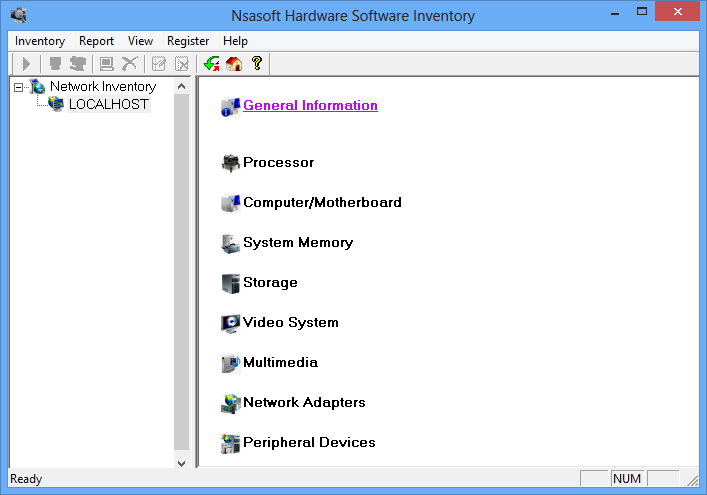Click the Computer/Motherboard icon
The height and width of the screenshot is (495, 707).
tap(230, 203)
